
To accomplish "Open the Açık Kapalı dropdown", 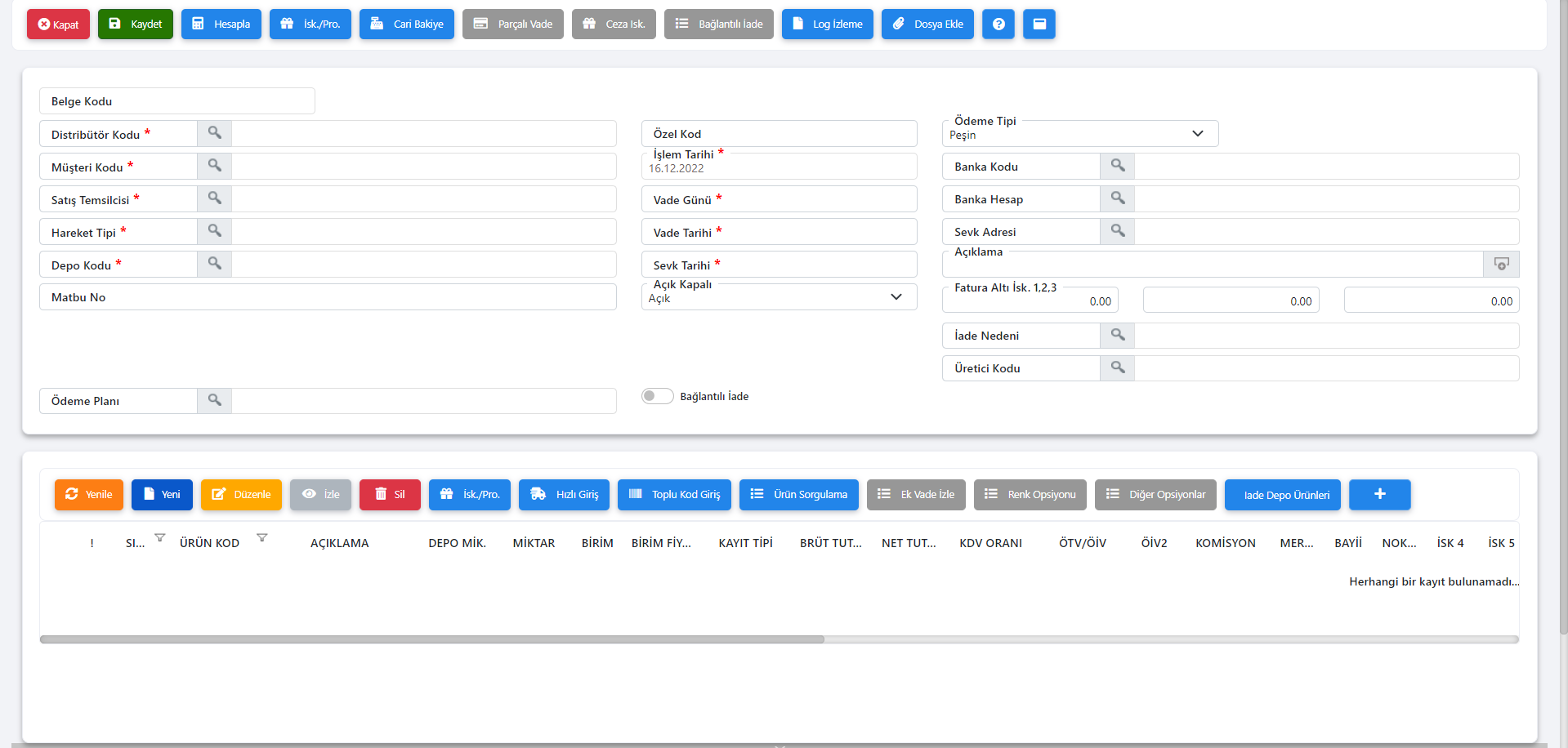I will coord(896,297).
